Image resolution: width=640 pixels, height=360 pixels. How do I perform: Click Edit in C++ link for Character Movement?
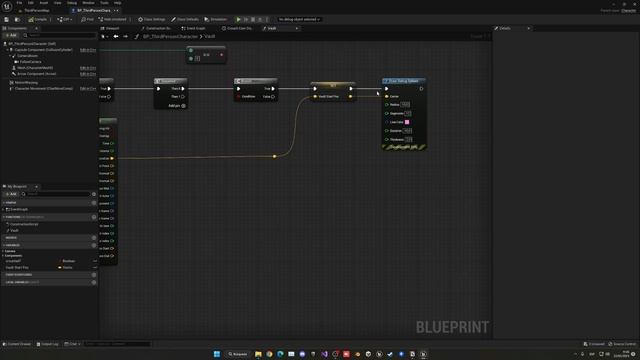(x=88, y=89)
